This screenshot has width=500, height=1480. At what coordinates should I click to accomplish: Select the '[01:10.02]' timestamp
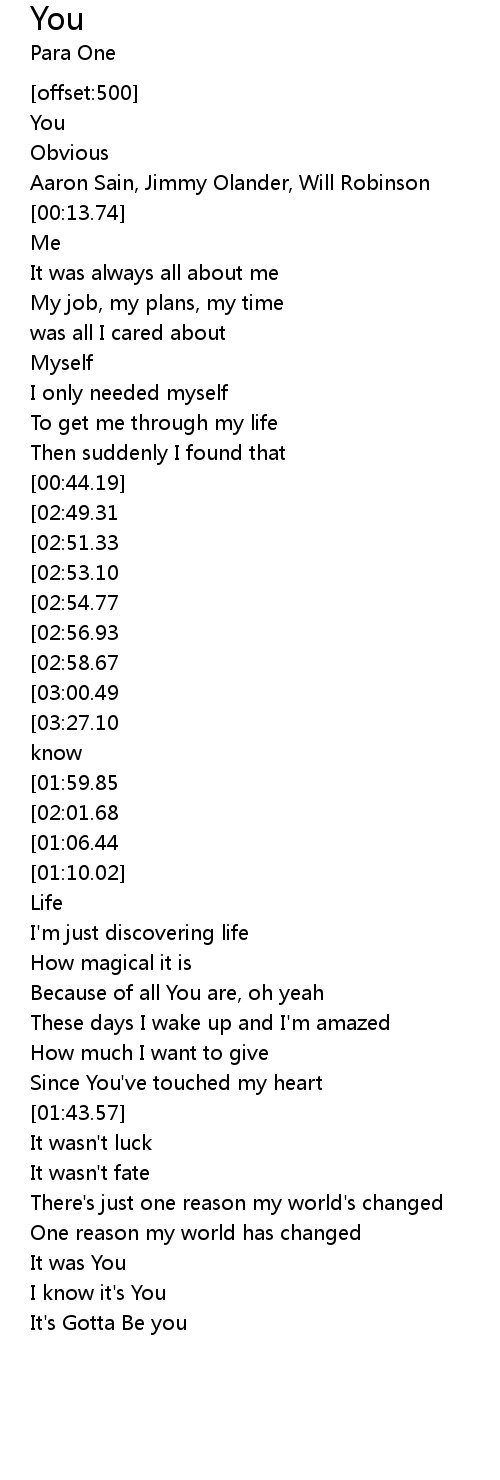[78, 873]
